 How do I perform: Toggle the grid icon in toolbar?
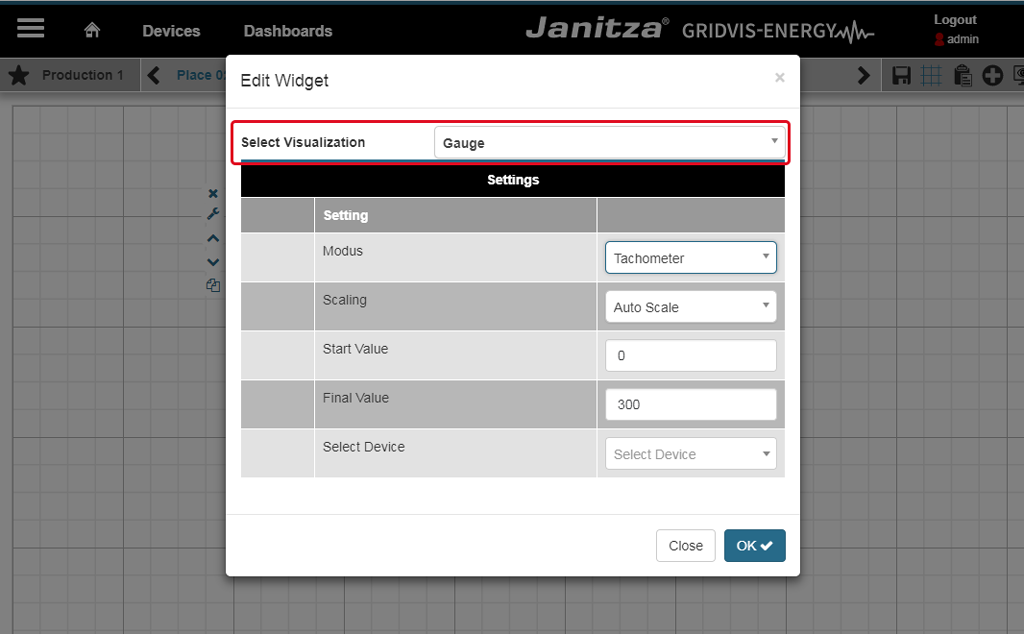click(931, 75)
